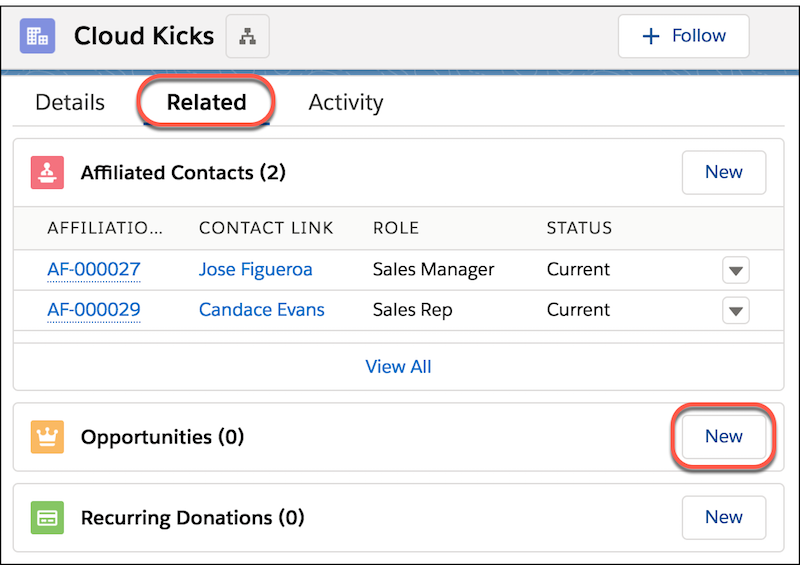Open Jose Figueroa contact link
Image resolution: width=800 pixels, height=565 pixels.
256,269
